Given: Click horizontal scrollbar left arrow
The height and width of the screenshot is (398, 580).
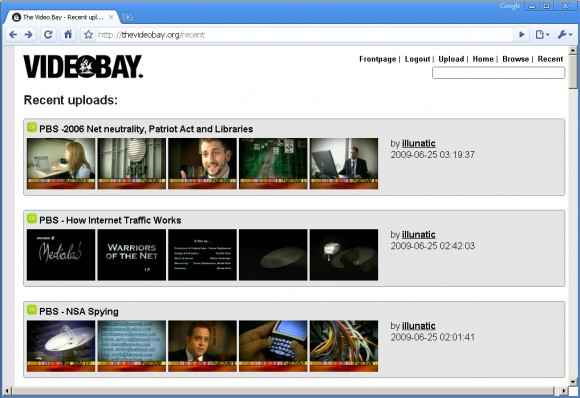Looking at the screenshot, I should point(7,390).
